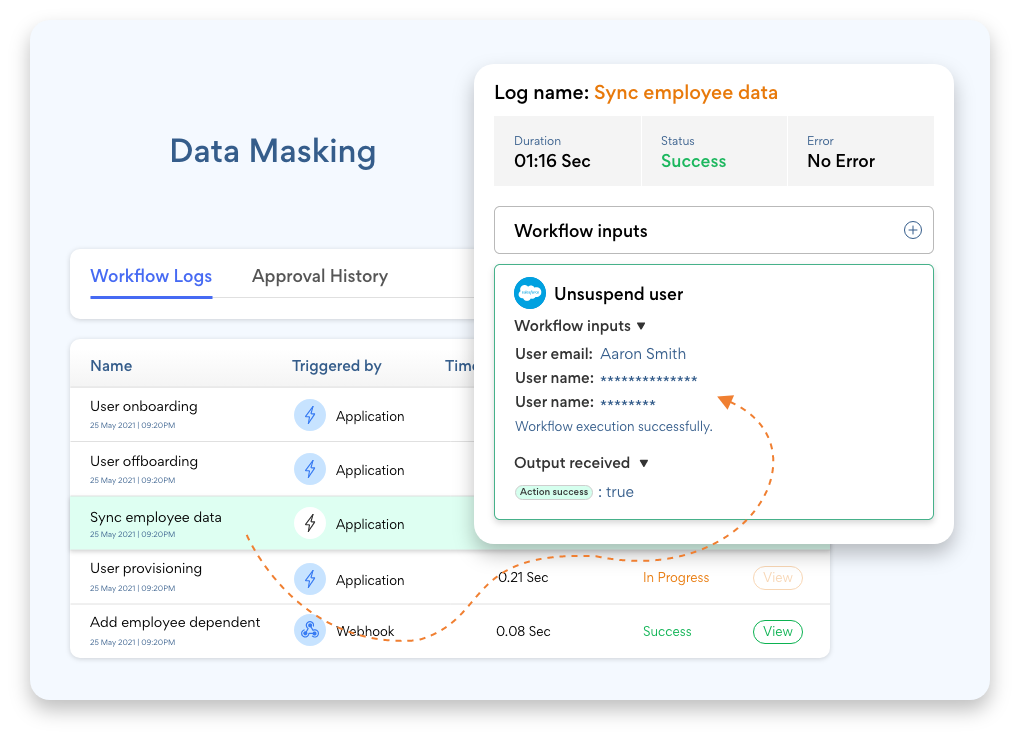
Task: Select the Application icon beside User offboarding
Action: click(x=310, y=469)
